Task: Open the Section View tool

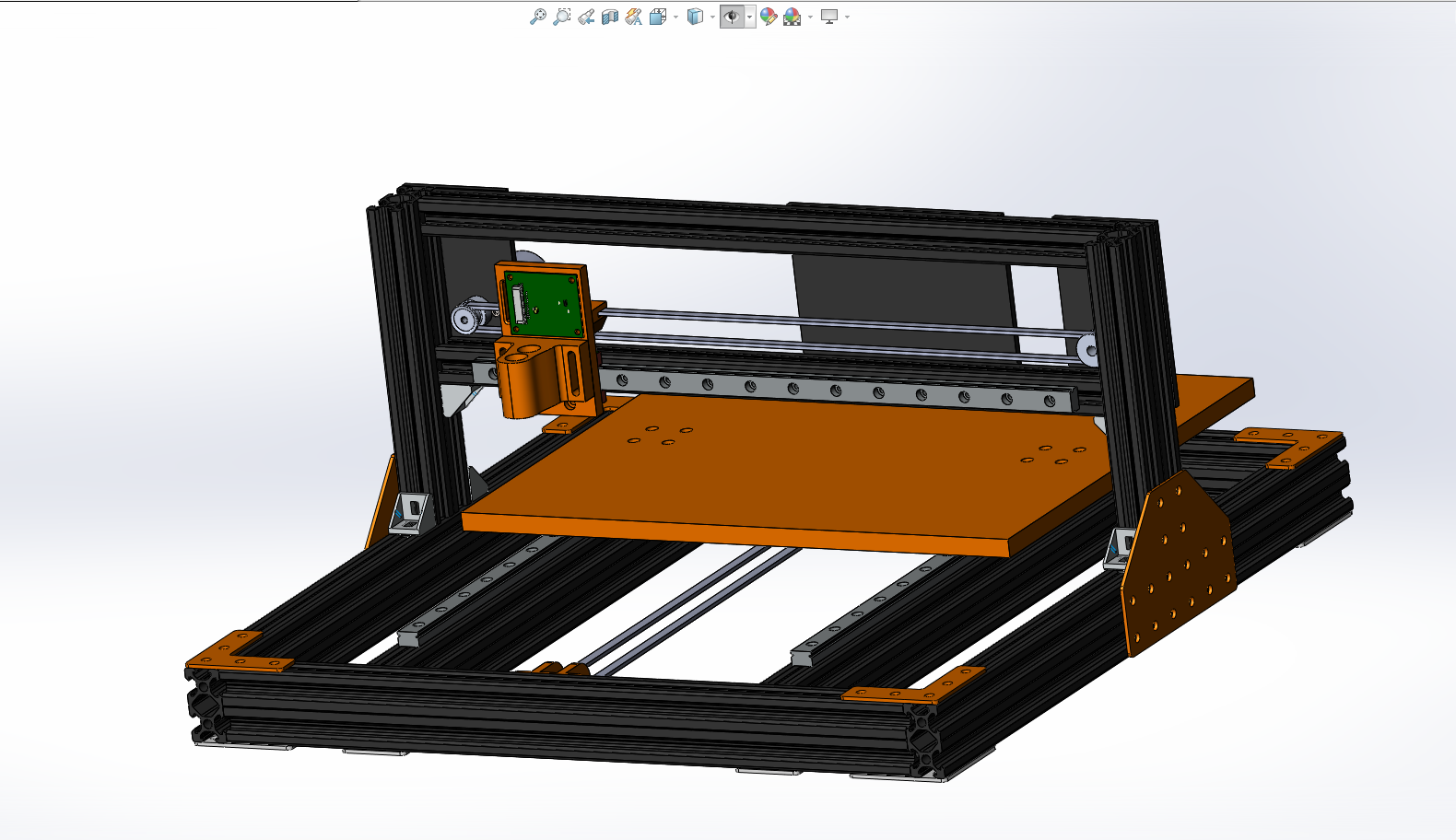Action: coord(609,17)
